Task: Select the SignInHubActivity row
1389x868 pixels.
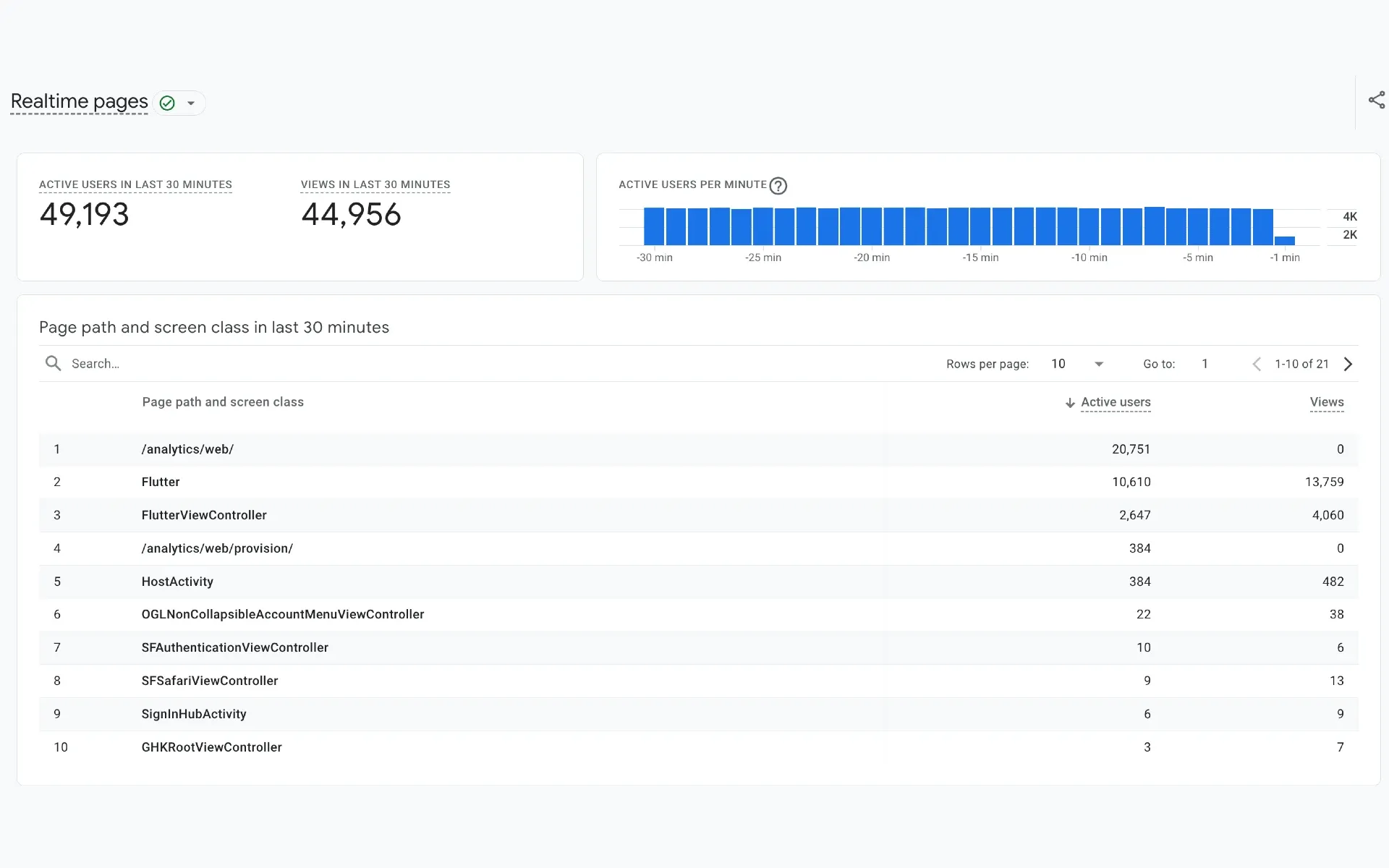Action: [x=698, y=714]
